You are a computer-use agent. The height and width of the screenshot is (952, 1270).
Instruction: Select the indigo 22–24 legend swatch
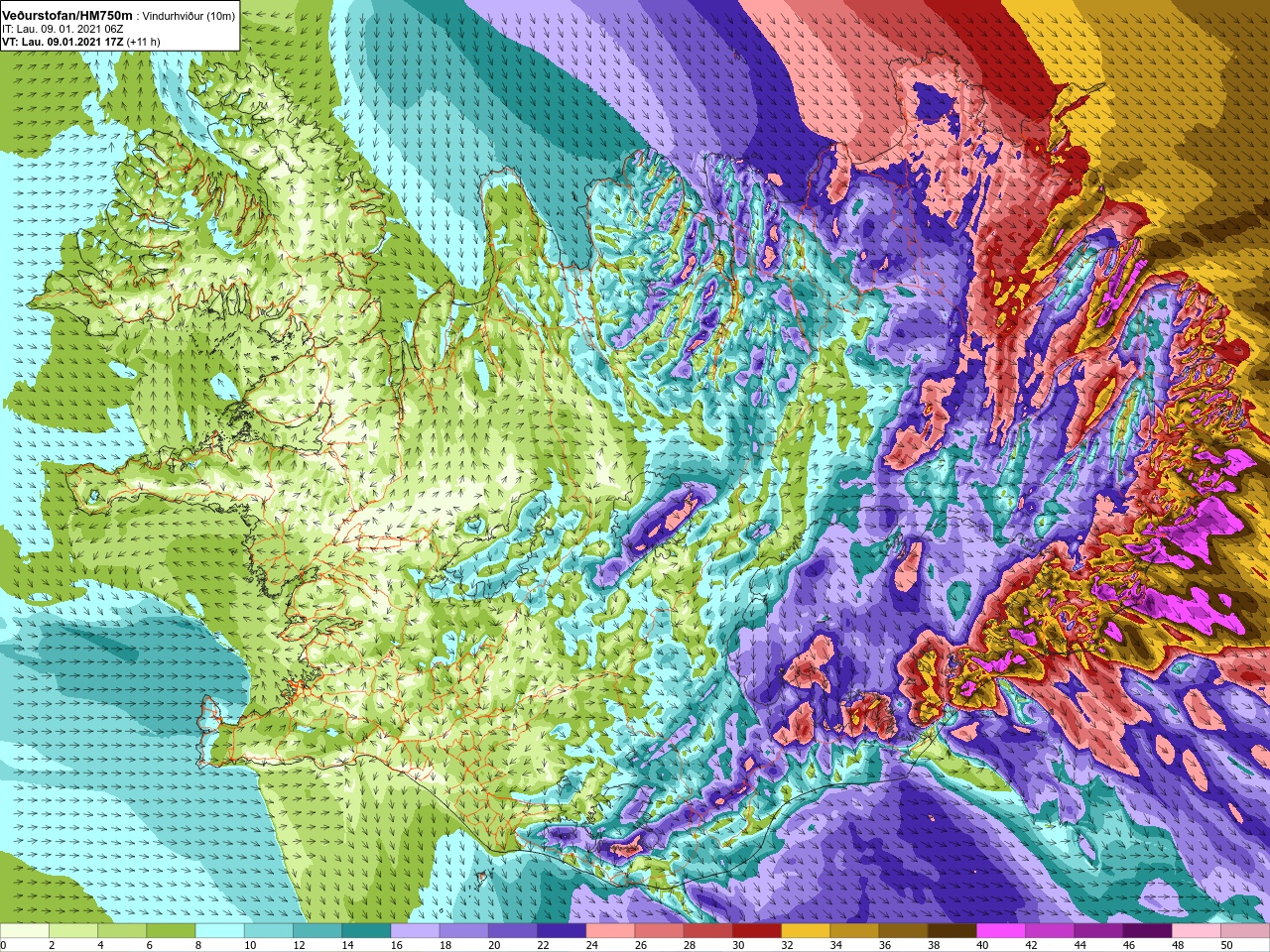562,929
